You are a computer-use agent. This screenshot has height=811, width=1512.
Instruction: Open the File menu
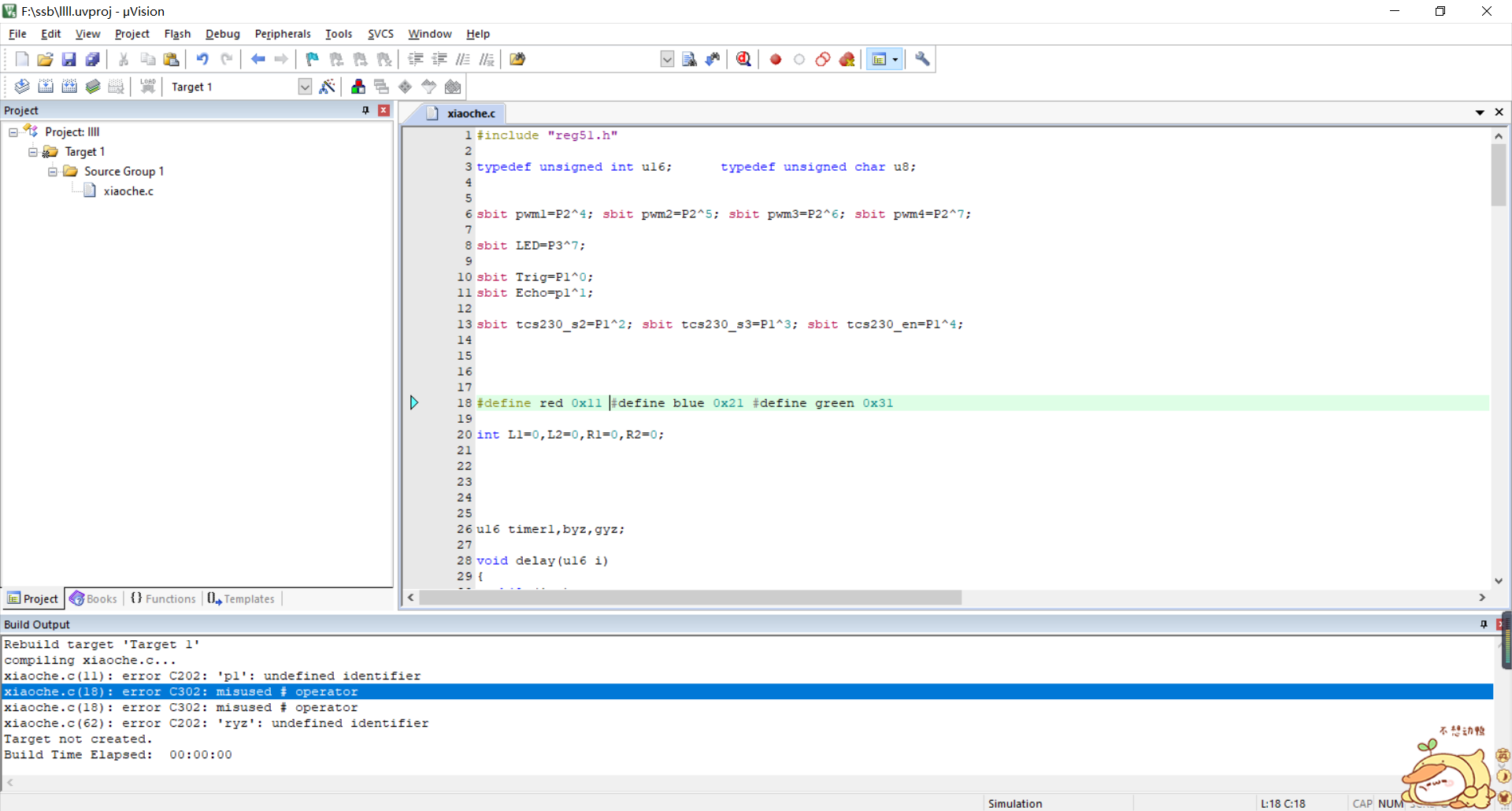click(x=17, y=34)
